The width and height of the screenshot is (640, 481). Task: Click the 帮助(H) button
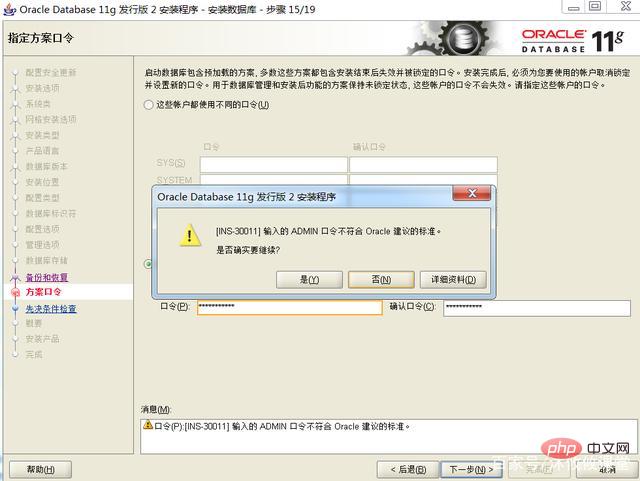[x=40, y=470]
